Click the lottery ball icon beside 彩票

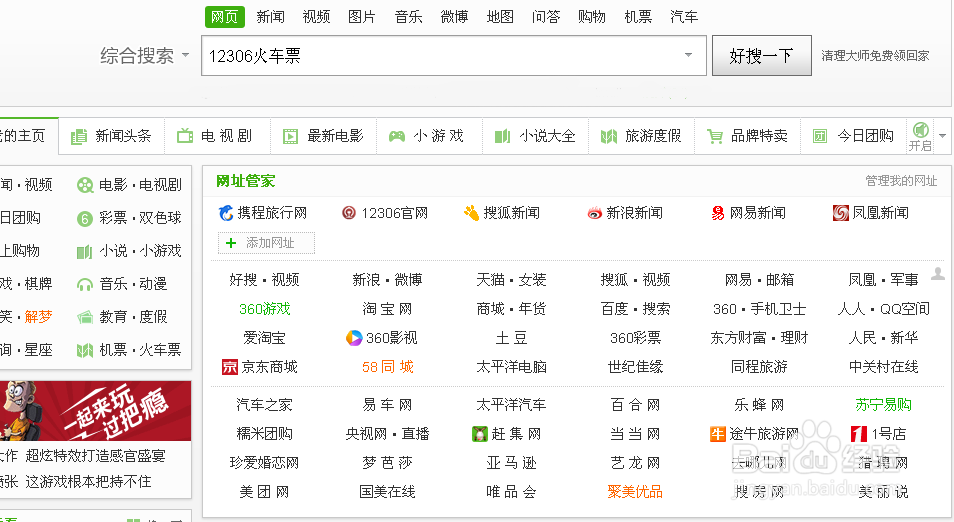click(85, 218)
